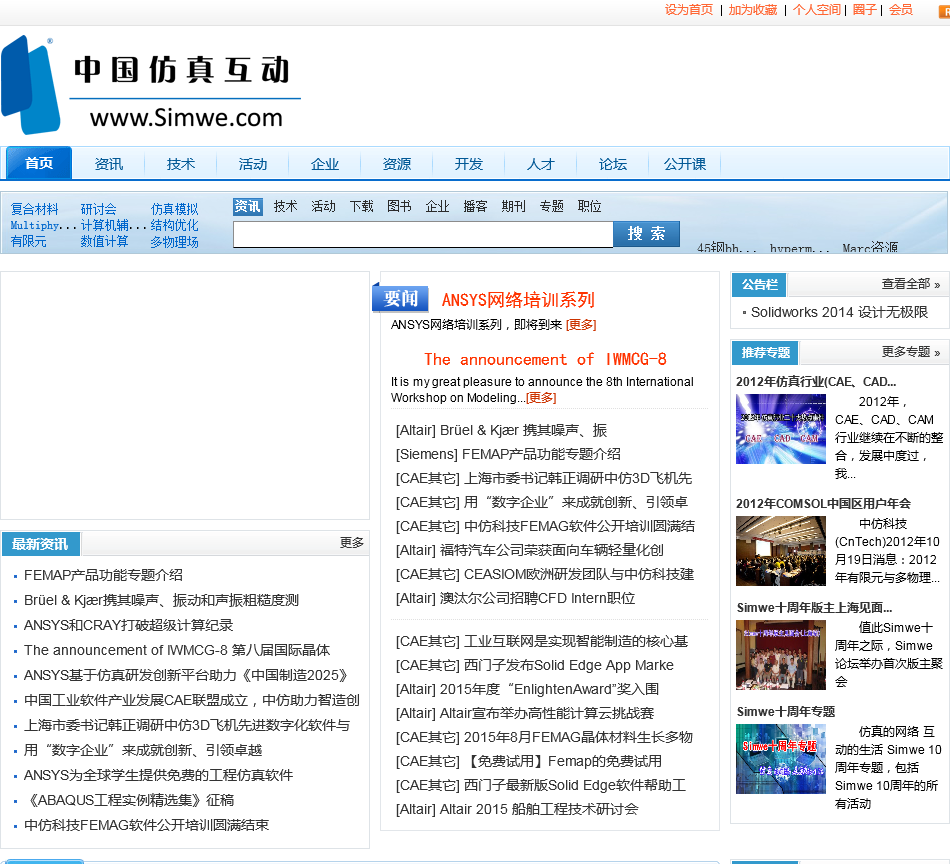Viewport: 950px width, 864px height.
Task: Click the 复合材料 hot keyword link
Action: (35, 209)
